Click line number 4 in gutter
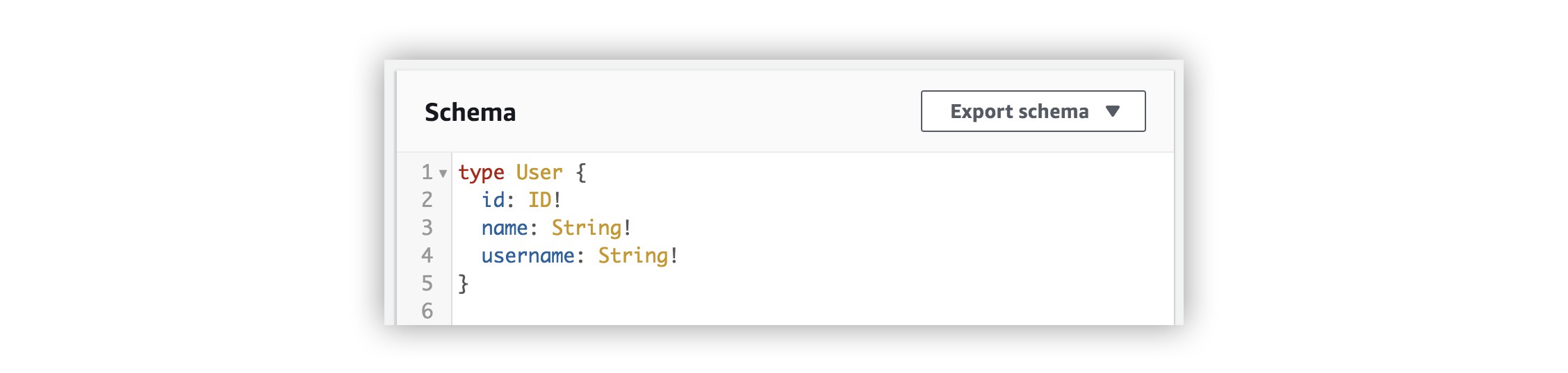The image size is (1568, 373). pos(427,256)
